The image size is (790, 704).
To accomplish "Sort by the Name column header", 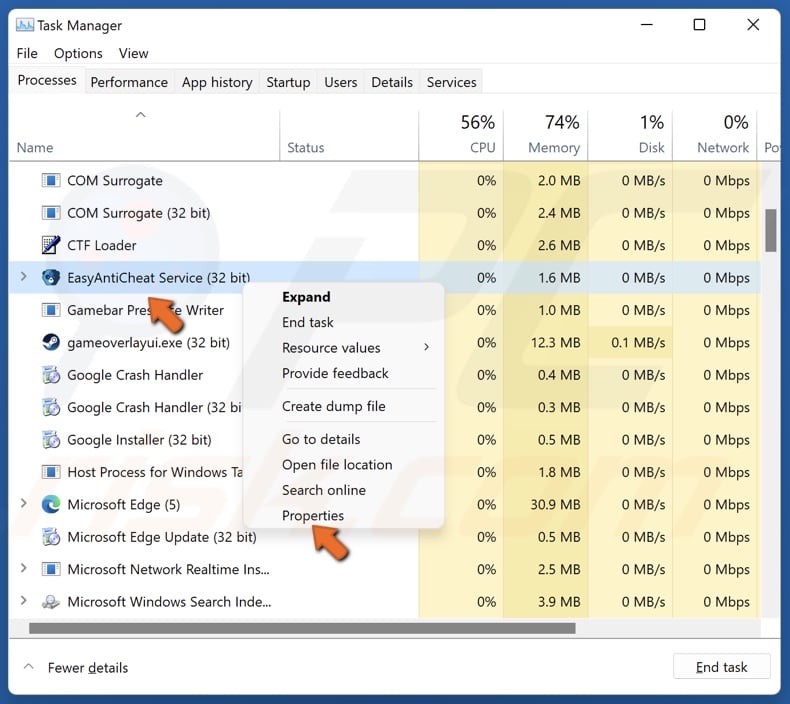I will click(144, 135).
